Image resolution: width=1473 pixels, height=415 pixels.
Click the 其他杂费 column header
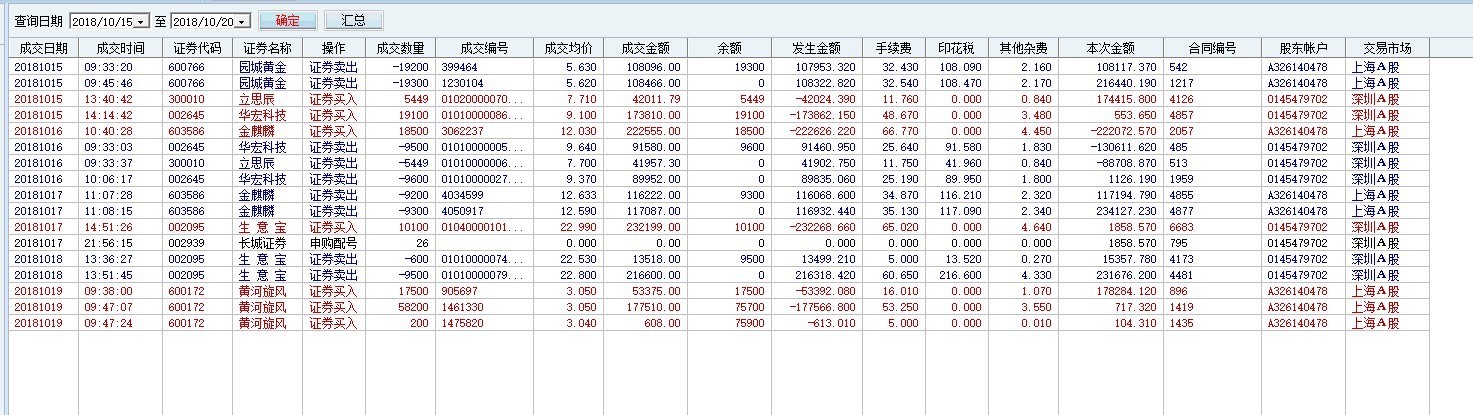point(1024,47)
